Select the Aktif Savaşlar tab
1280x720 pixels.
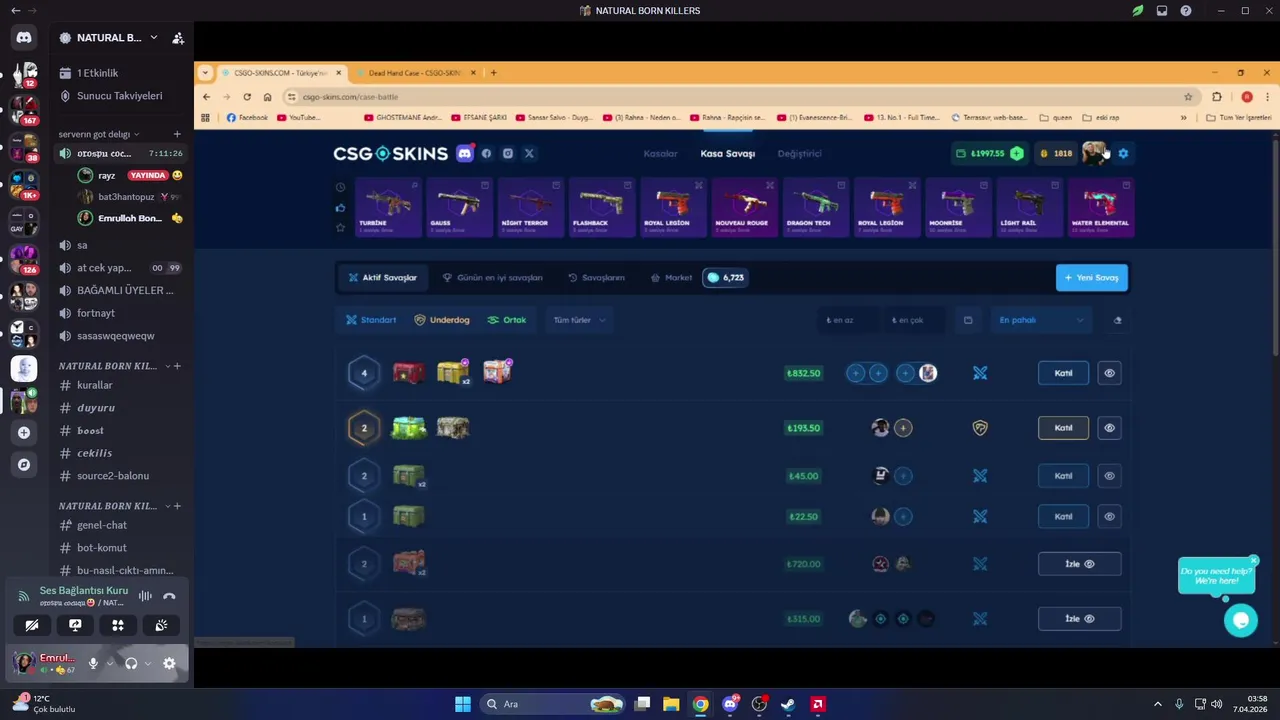[x=382, y=277]
